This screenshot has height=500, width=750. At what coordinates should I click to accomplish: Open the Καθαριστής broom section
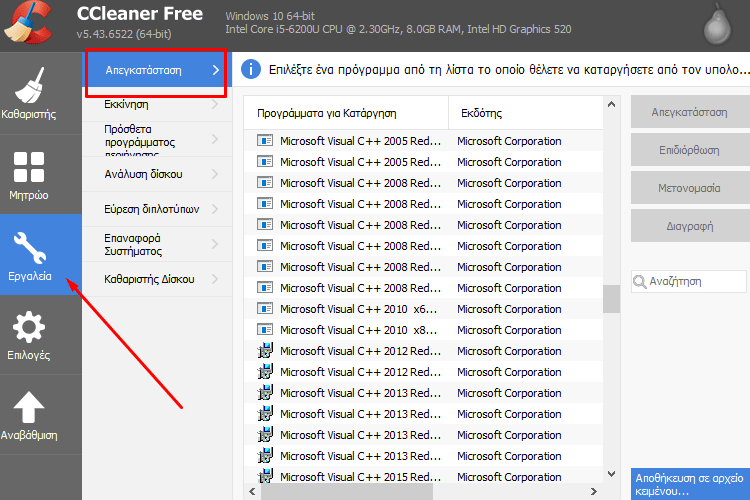click(29, 93)
